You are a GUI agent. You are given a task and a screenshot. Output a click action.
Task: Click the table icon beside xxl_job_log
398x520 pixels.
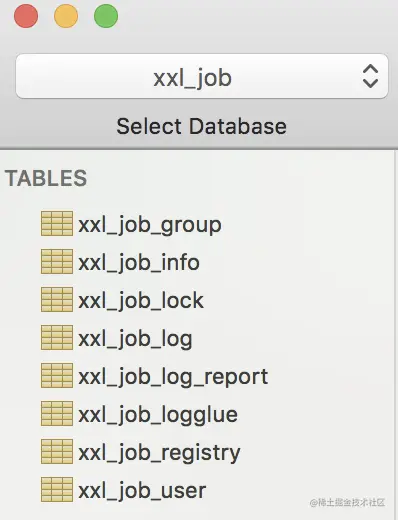point(57,337)
